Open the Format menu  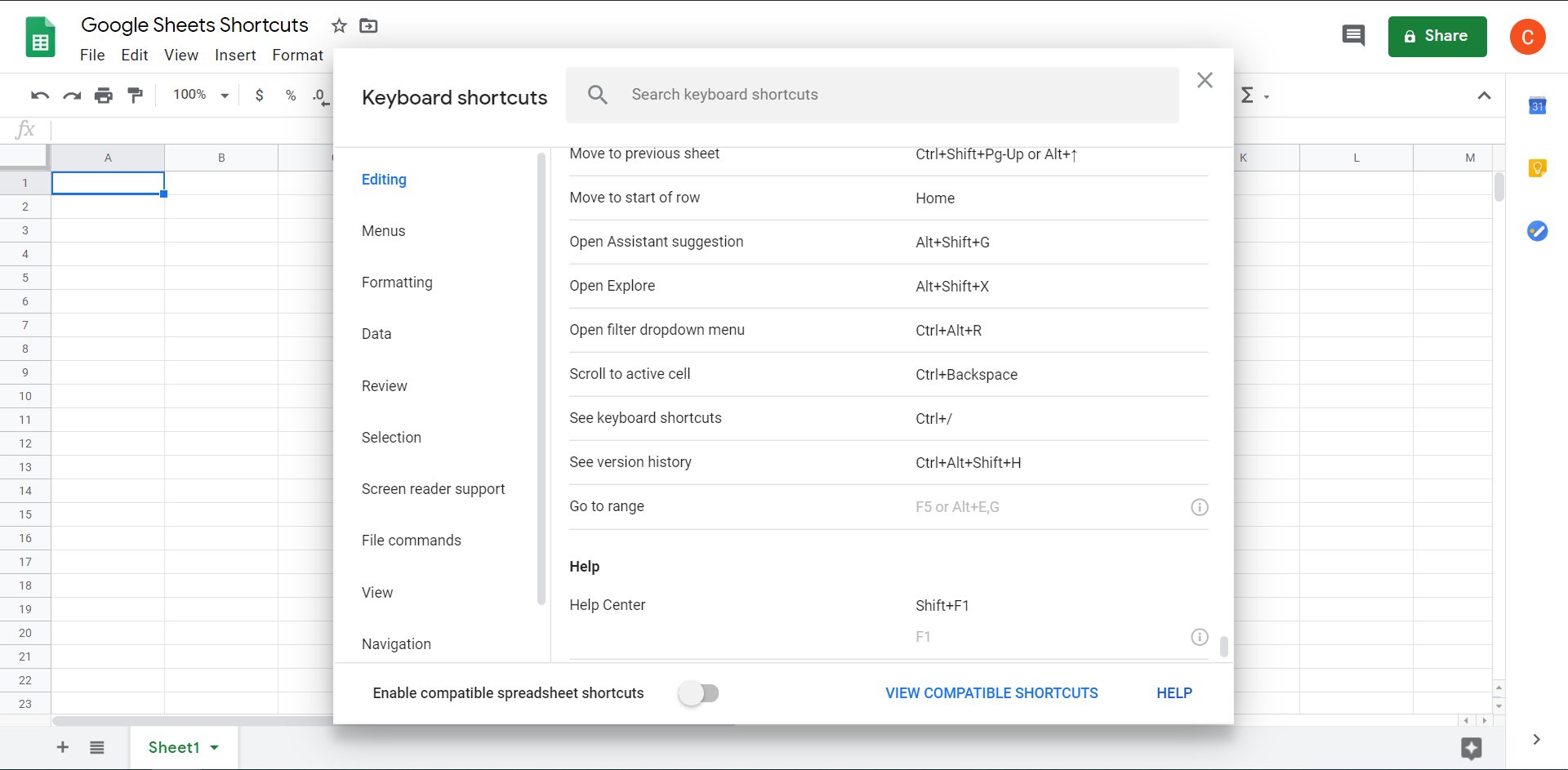coord(297,55)
